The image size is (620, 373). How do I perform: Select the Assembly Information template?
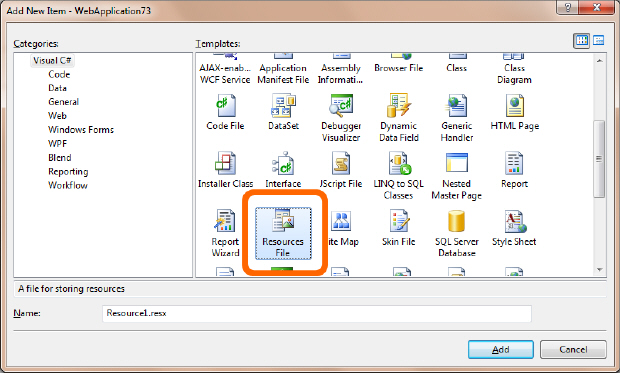pos(341,70)
